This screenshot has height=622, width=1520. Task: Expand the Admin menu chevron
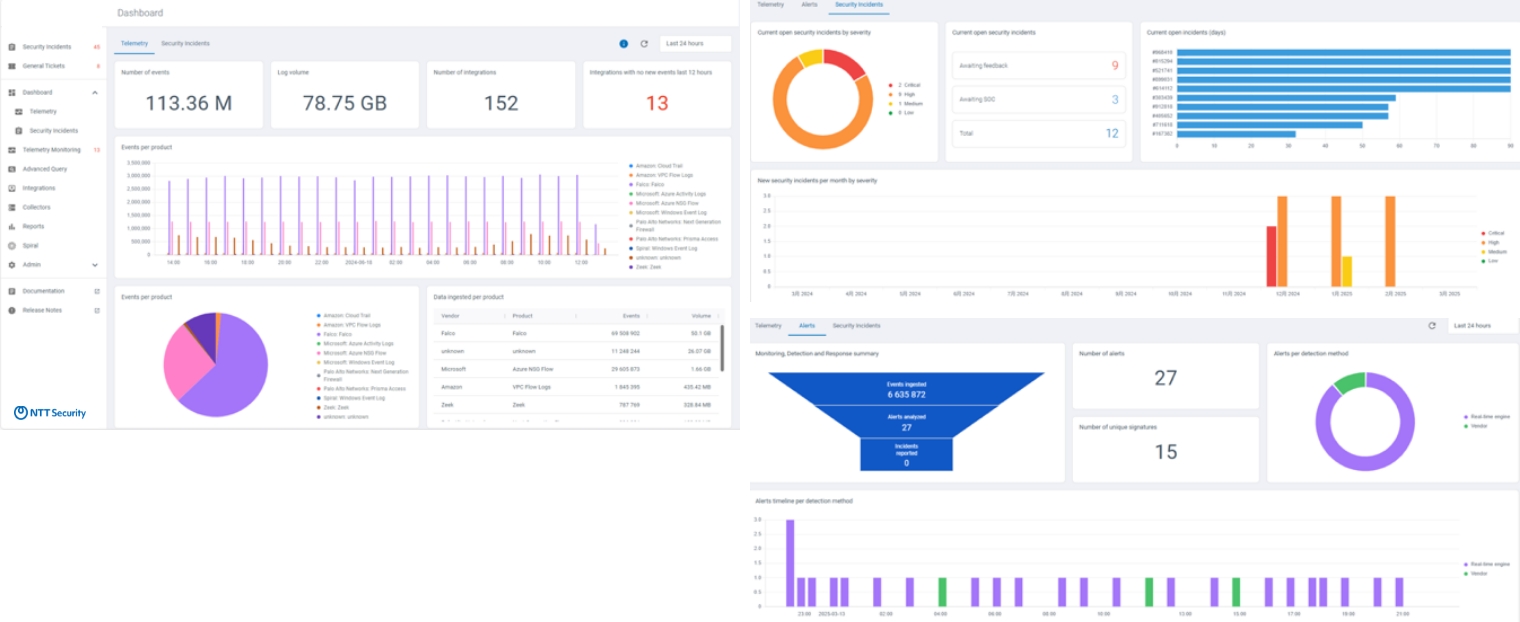tap(95, 265)
